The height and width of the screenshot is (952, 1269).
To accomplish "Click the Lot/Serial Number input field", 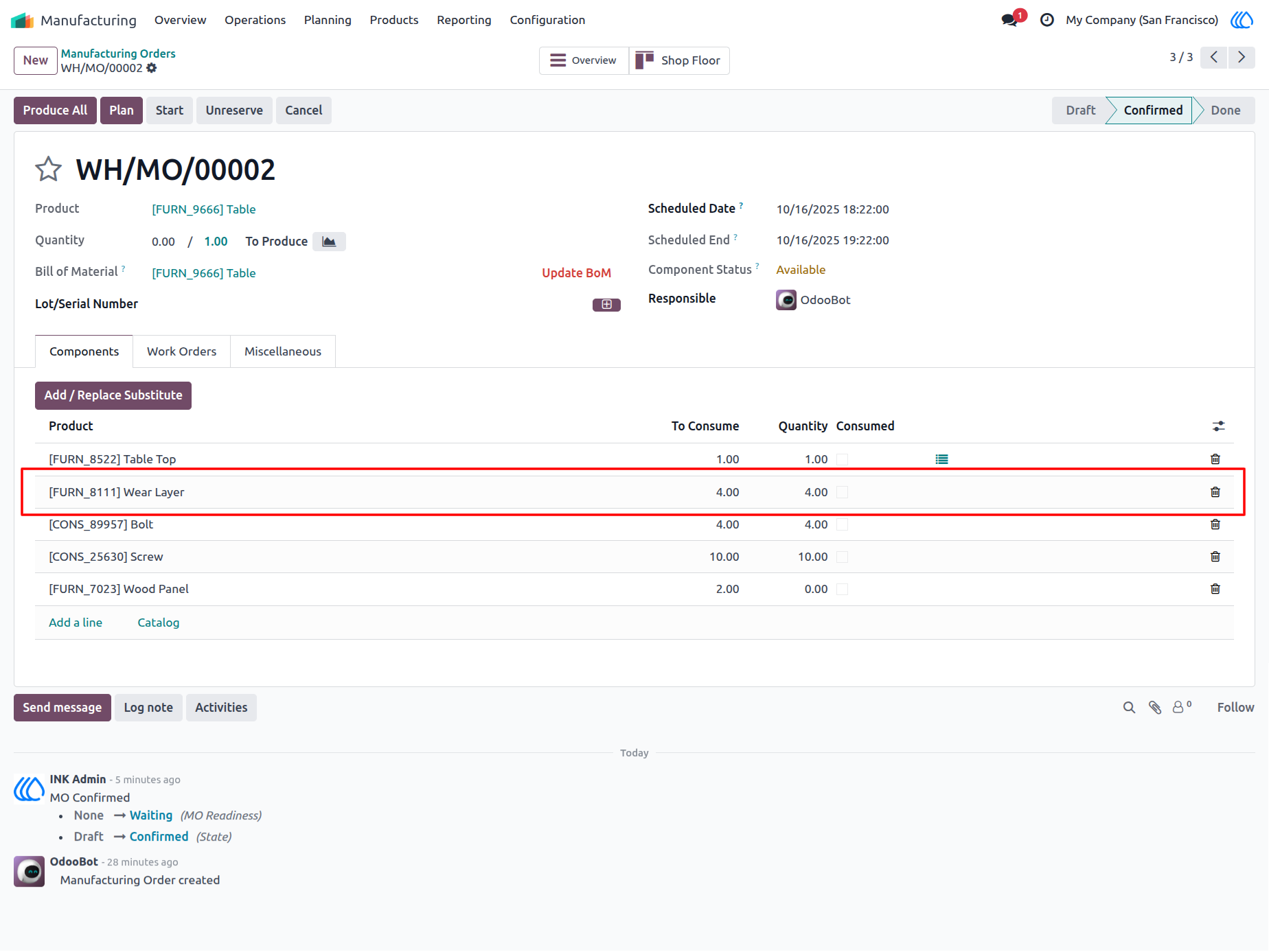I will pos(371,304).
